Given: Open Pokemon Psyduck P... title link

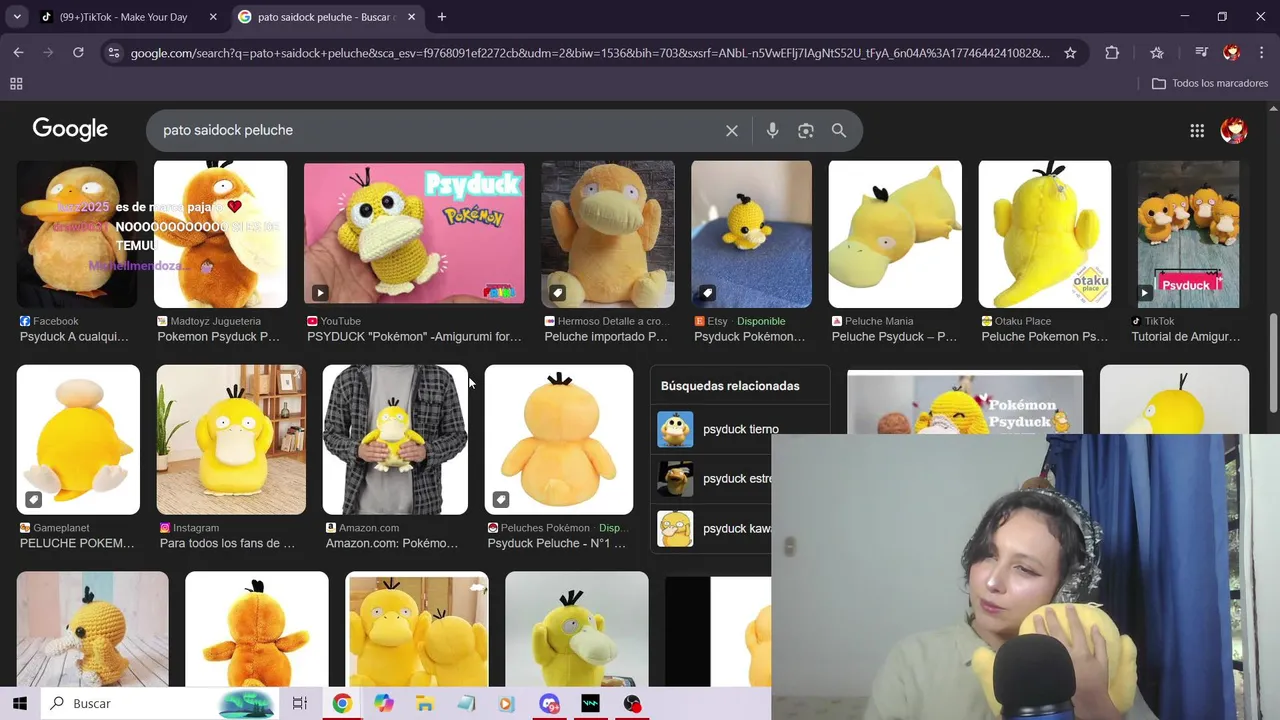Looking at the screenshot, I should tap(218, 337).
